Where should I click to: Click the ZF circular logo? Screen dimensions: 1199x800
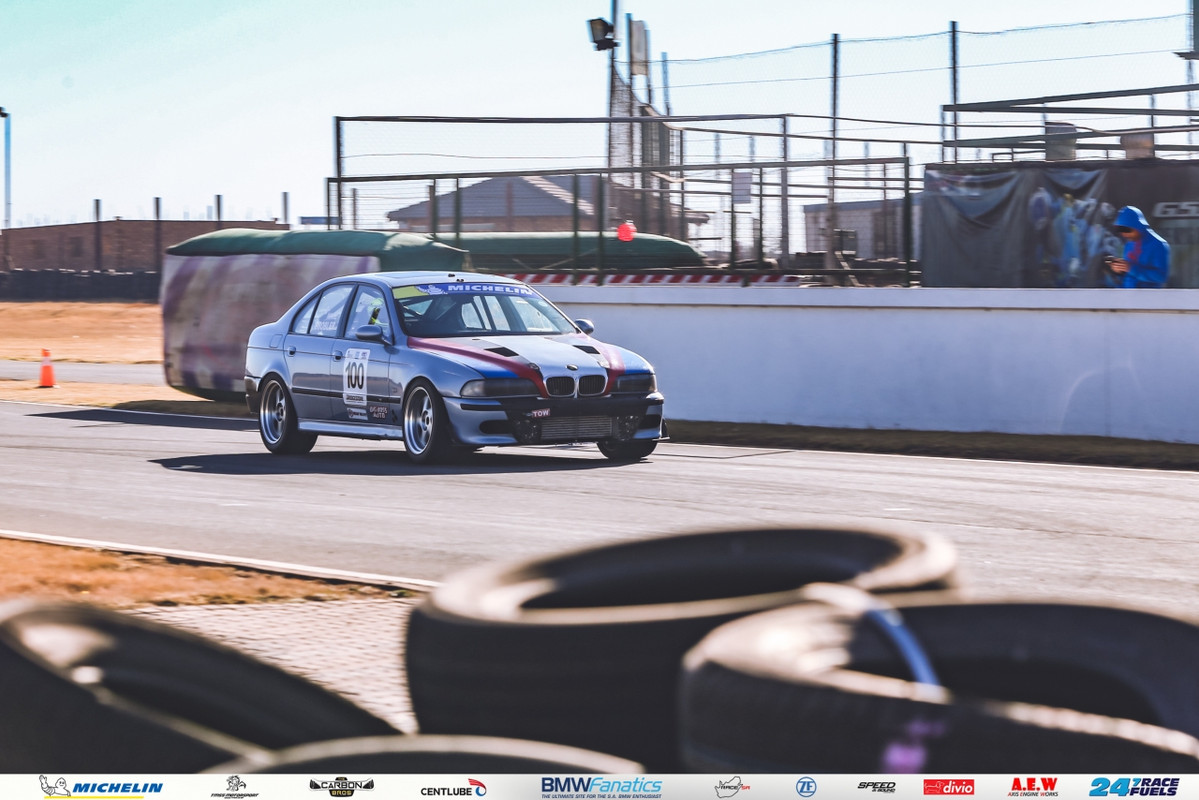(806, 787)
